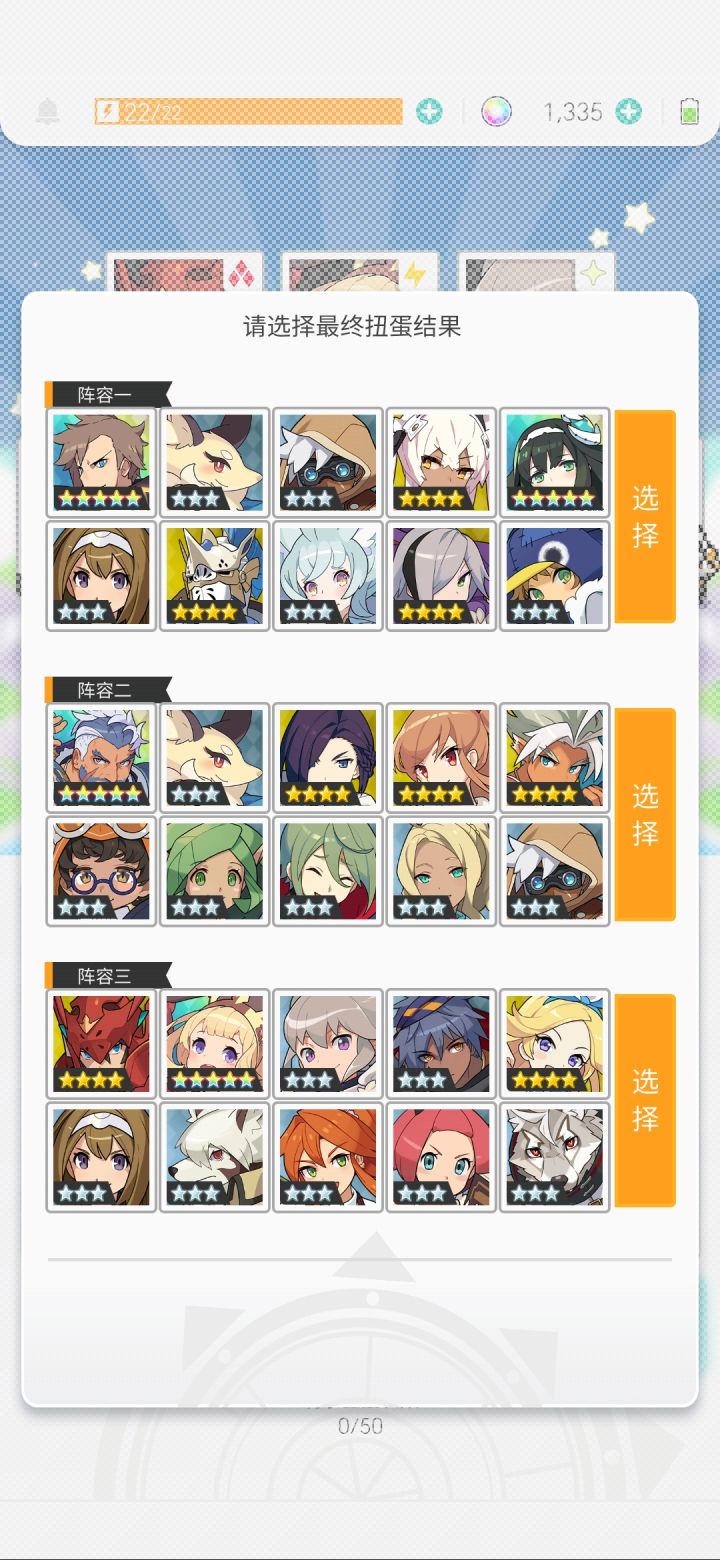
Task: Choose the five-star blonde horned girl in 阵容三
Action: pos(215,1043)
